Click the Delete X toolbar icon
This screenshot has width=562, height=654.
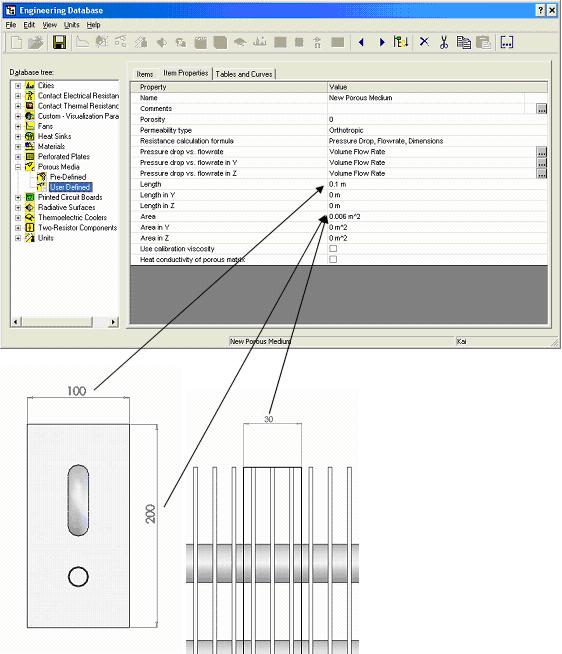(424, 42)
